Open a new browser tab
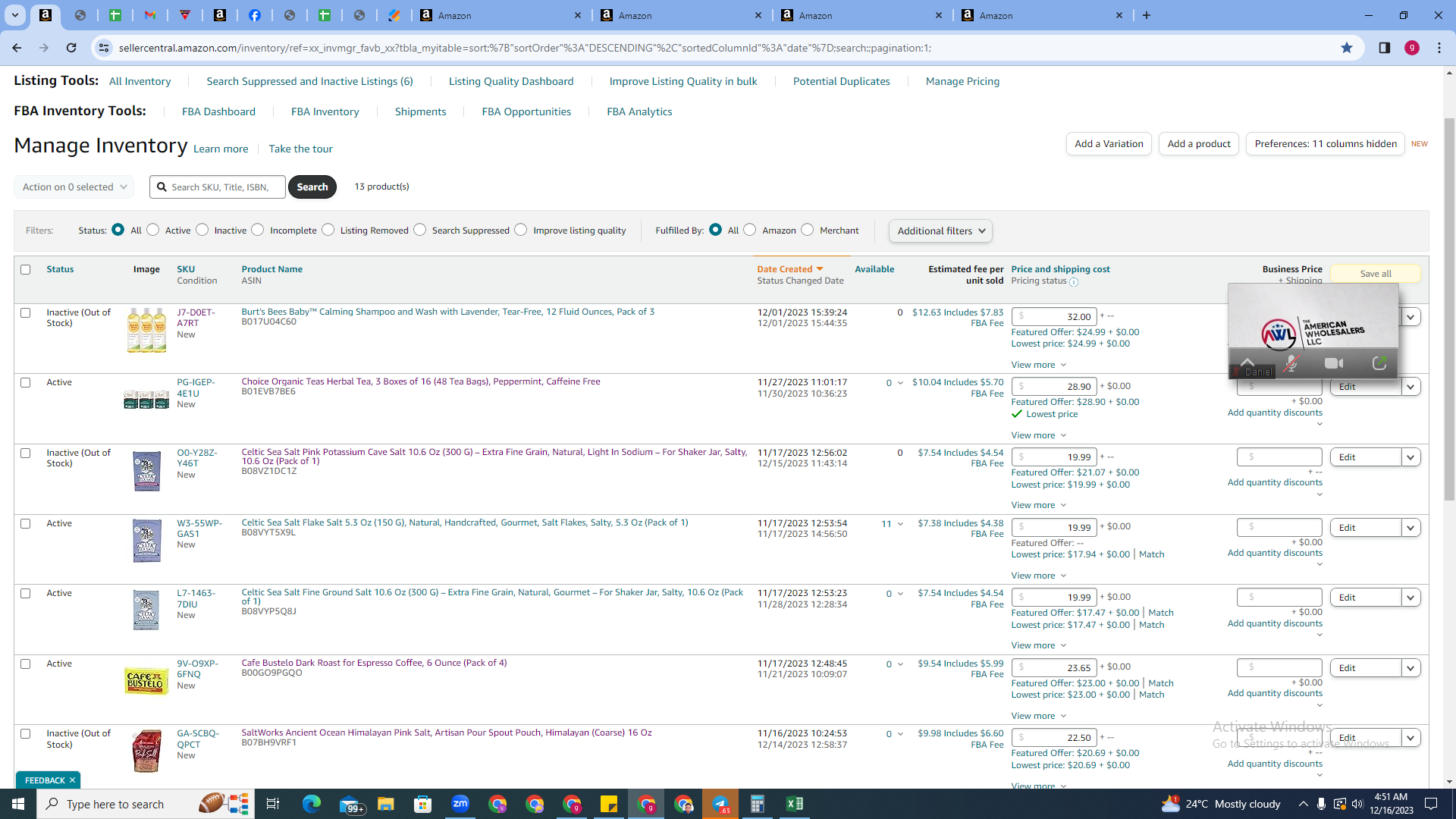The width and height of the screenshot is (1456, 819). [x=1147, y=15]
